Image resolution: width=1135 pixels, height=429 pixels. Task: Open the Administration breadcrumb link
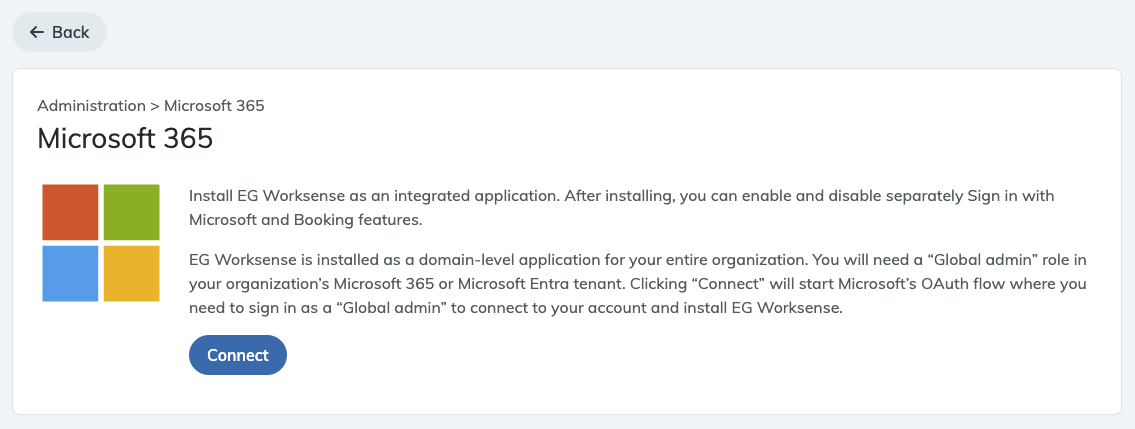point(91,105)
